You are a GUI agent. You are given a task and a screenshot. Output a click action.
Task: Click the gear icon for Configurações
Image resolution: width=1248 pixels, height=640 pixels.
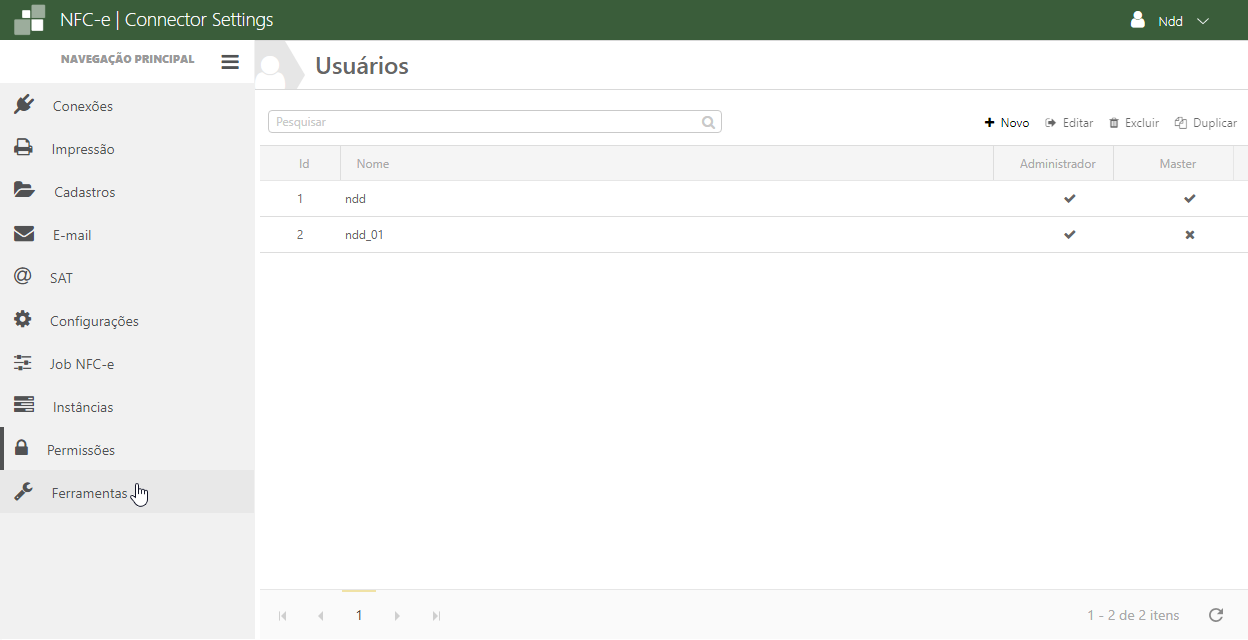[23, 320]
